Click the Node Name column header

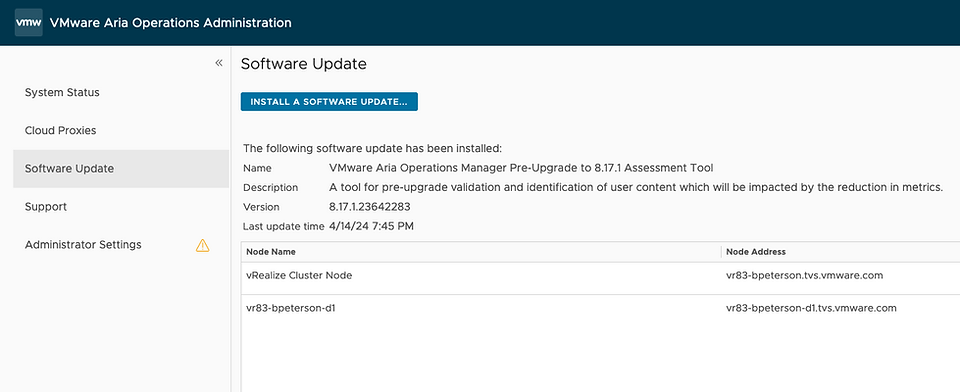click(x=271, y=252)
